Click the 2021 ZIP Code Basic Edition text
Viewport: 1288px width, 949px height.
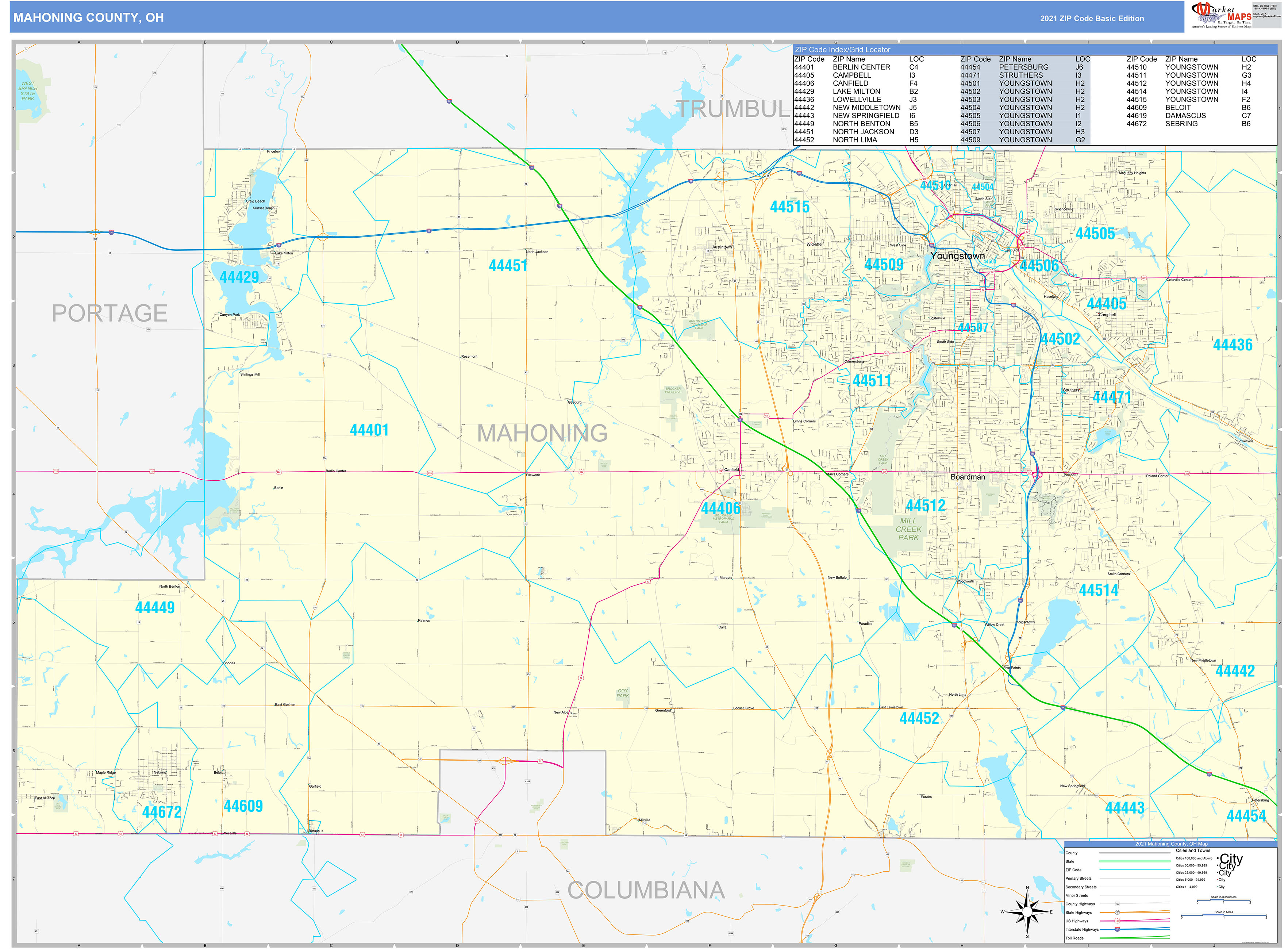click(1092, 18)
